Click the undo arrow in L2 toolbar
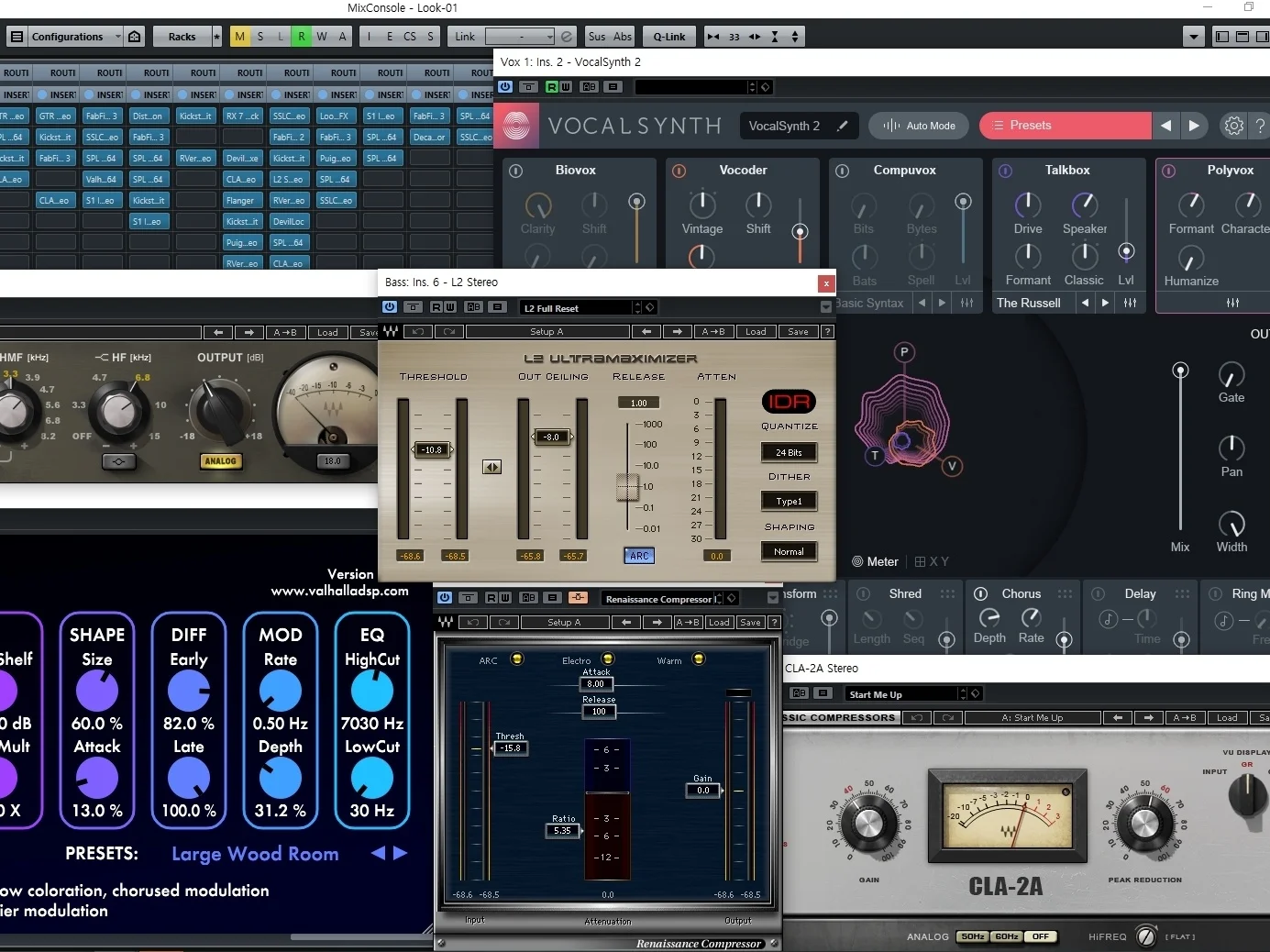 [419, 331]
